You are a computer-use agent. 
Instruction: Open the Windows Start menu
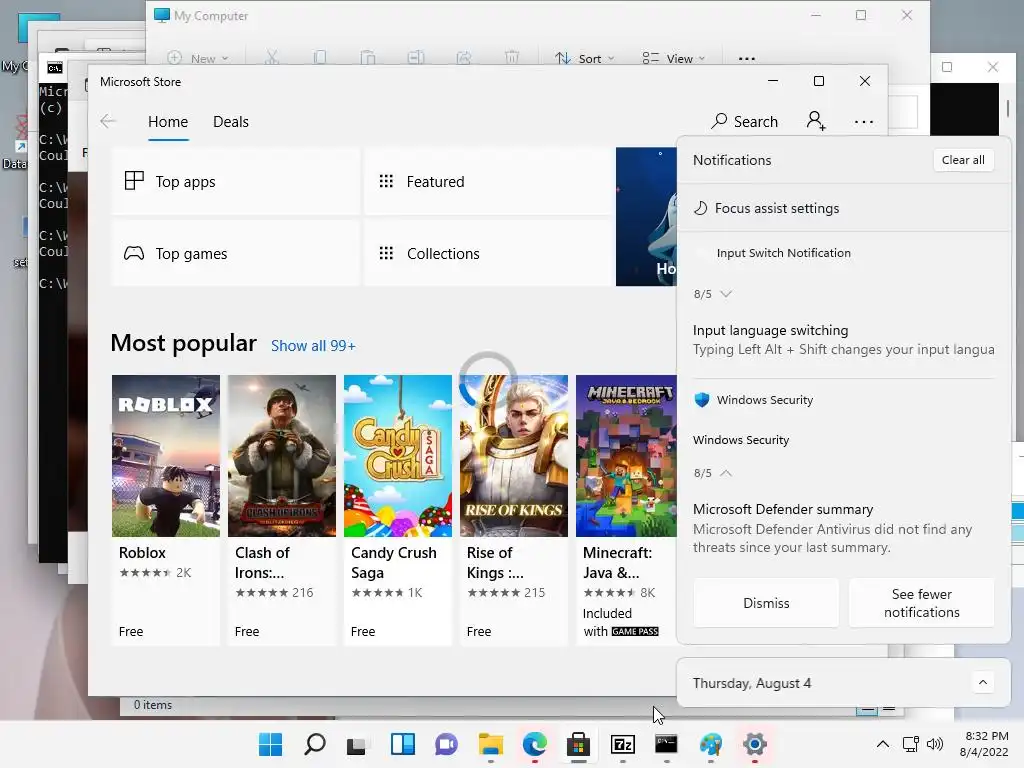[x=270, y=744]
